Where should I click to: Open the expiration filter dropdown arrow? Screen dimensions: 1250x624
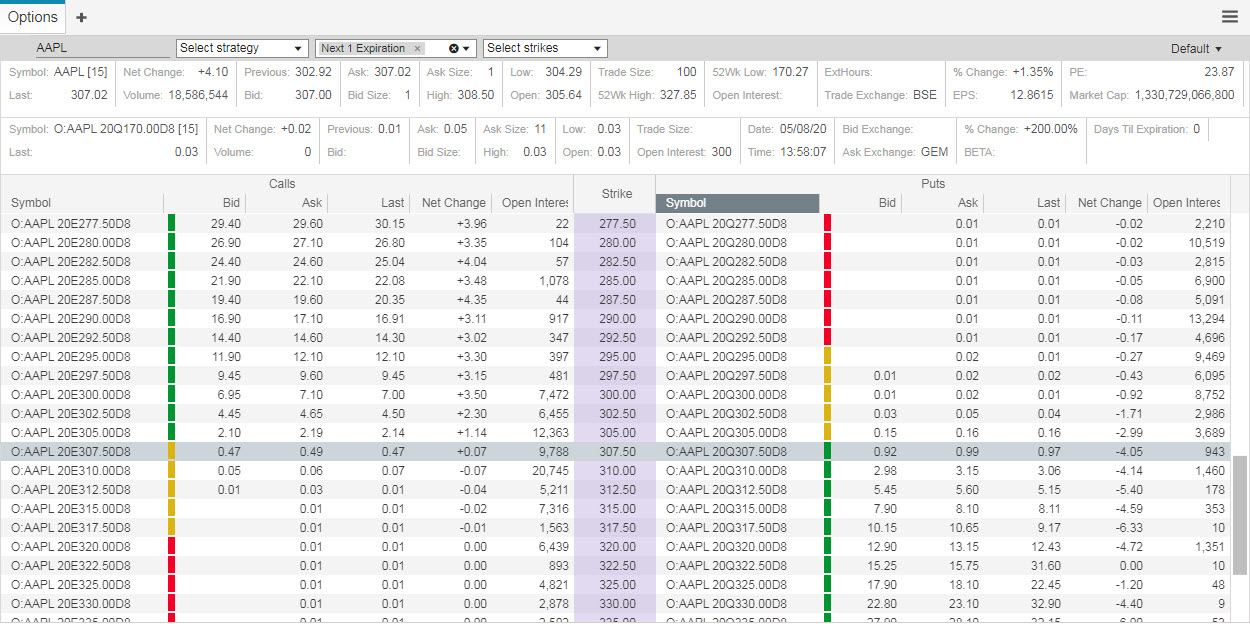coord(465,47)
